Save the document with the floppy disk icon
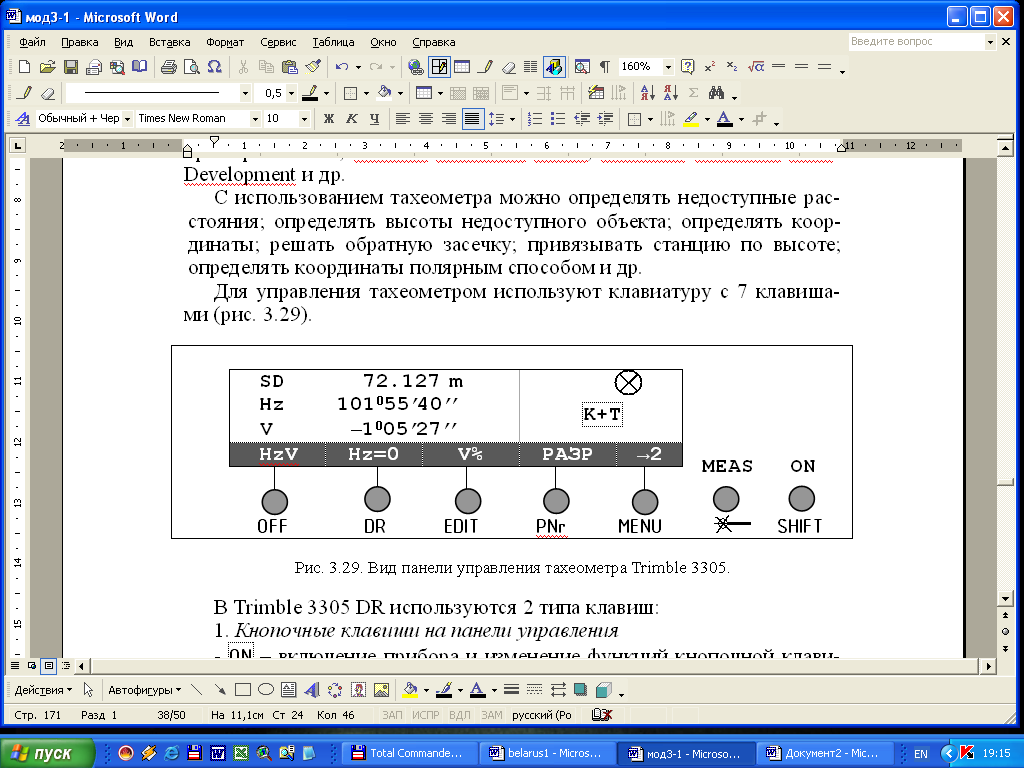Viewport: 1024px width, 768px height. [x=71, y=67]
